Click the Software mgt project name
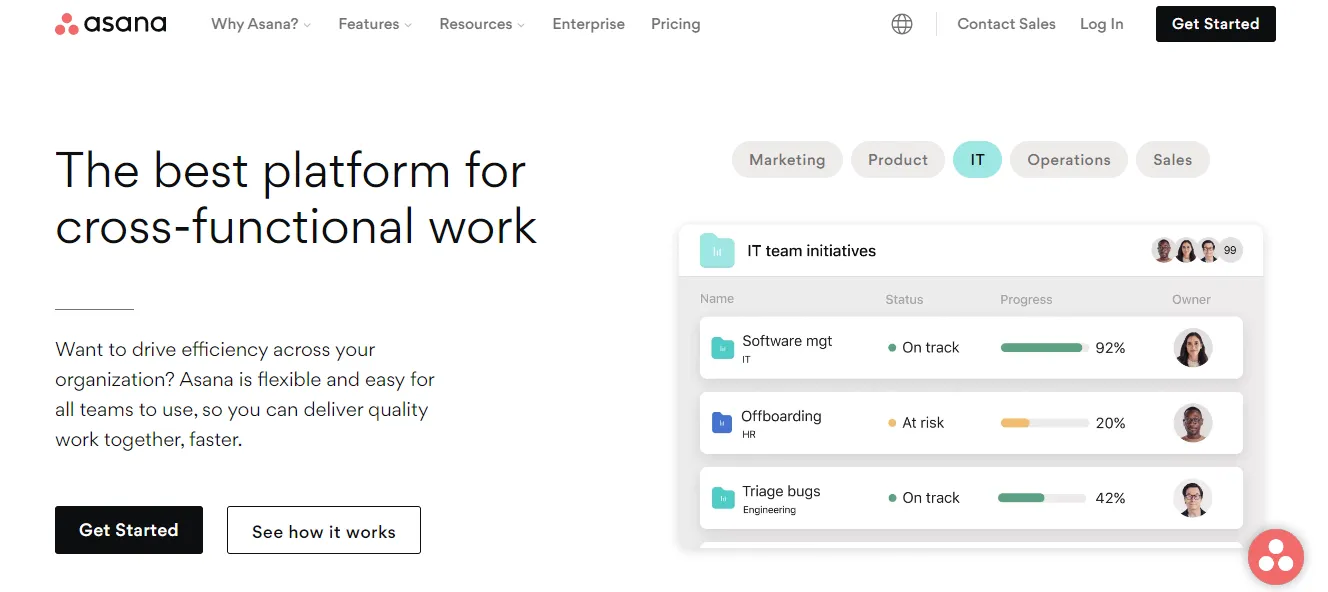 (x=787, y=341)
